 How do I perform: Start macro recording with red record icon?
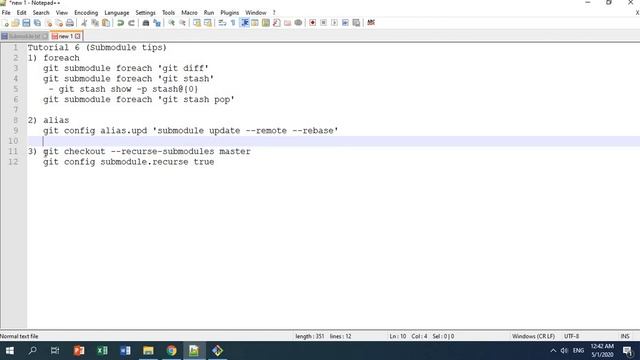313,23
